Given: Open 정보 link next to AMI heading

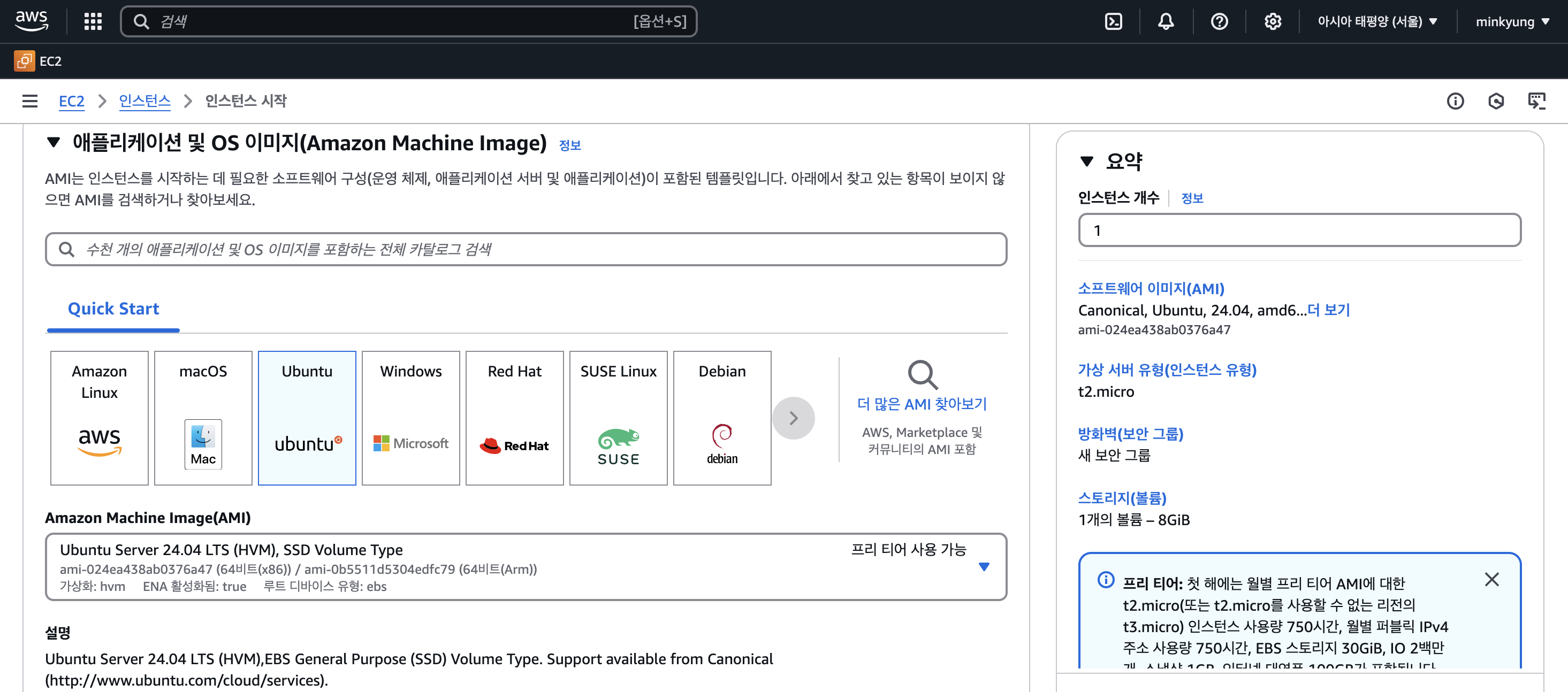Looking at the screenshot, I should coord(570,145).
